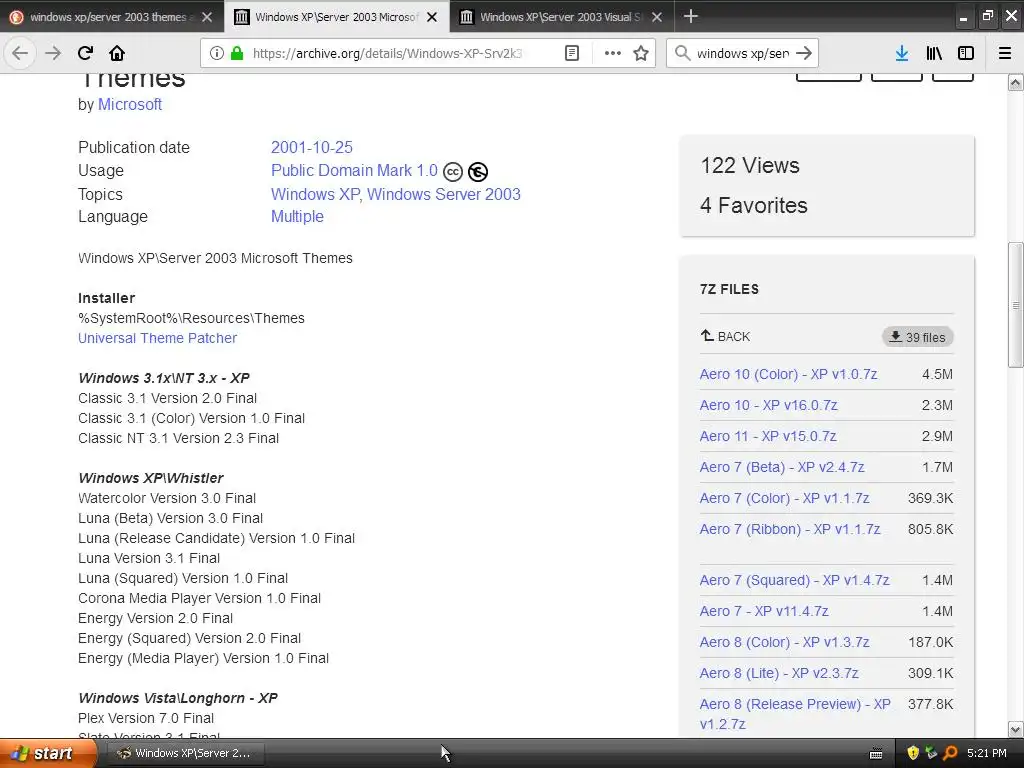The height and width of the screenshot is (768, 1024).
Task: Submit search with the go arrow
Action: 804,54
